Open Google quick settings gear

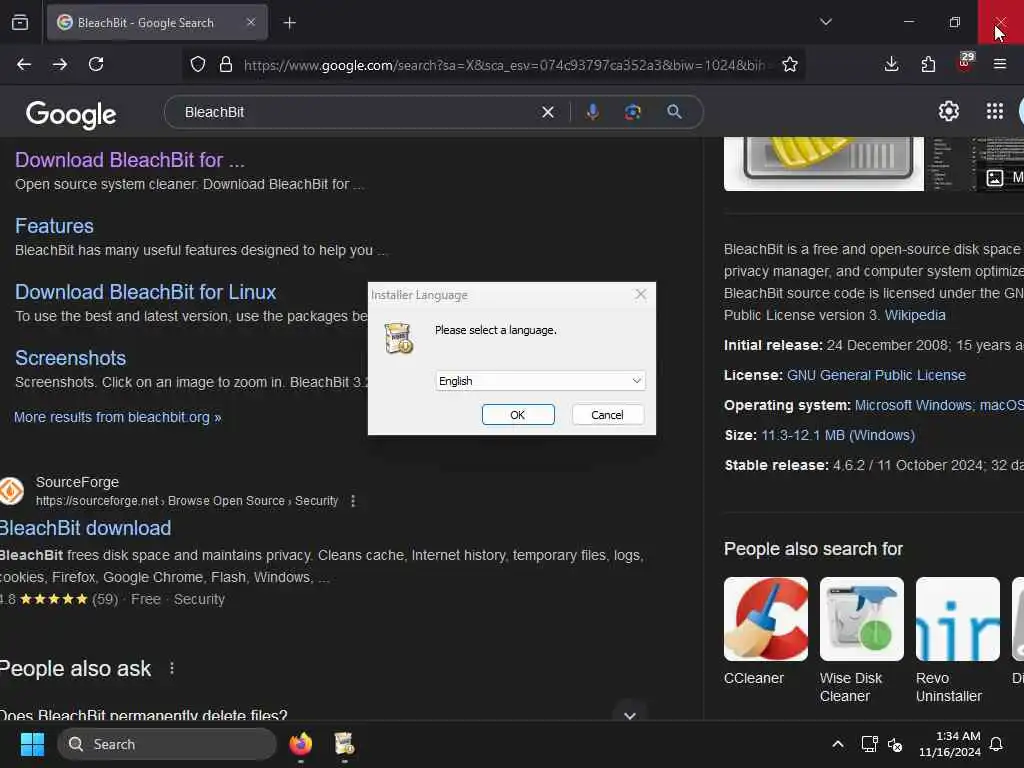click(x=949, y=112)
